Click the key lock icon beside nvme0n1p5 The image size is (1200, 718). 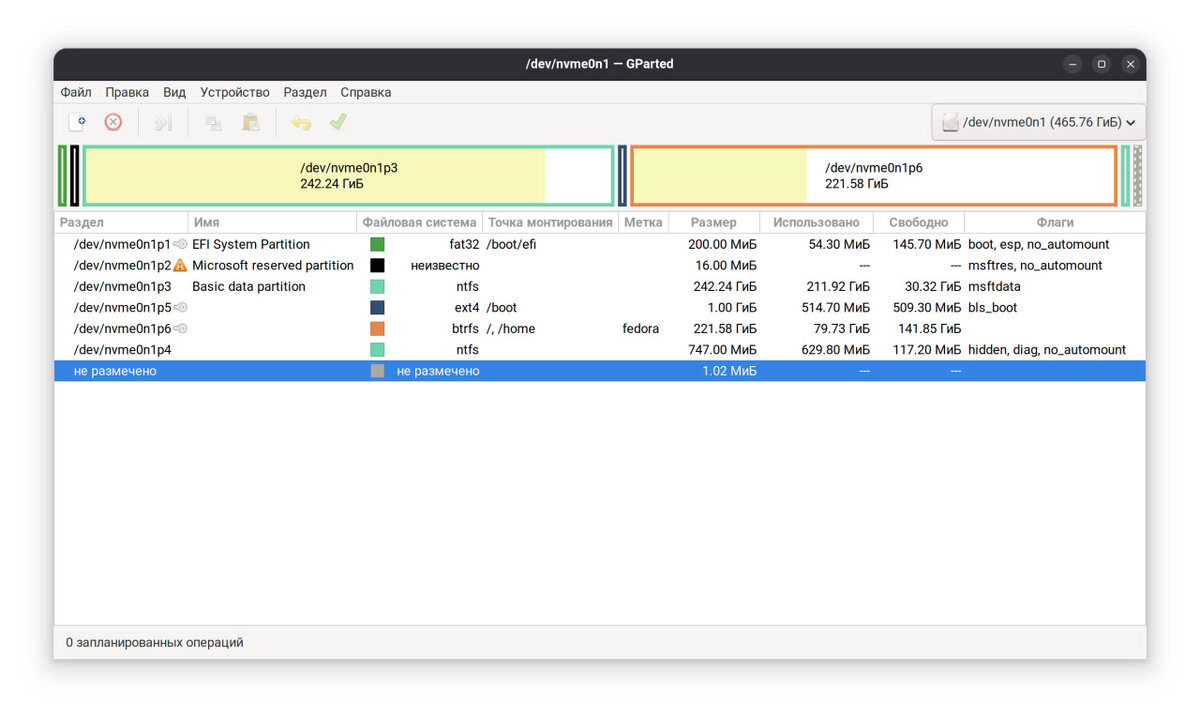[x=180, y=307]
